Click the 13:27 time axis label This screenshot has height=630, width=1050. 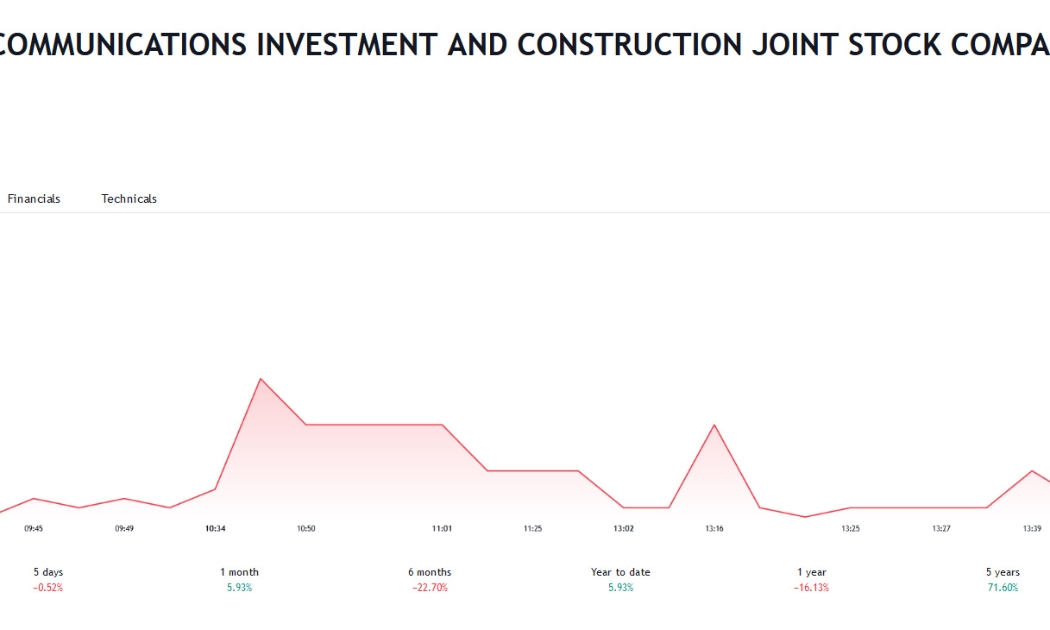(x=942, y=528)
